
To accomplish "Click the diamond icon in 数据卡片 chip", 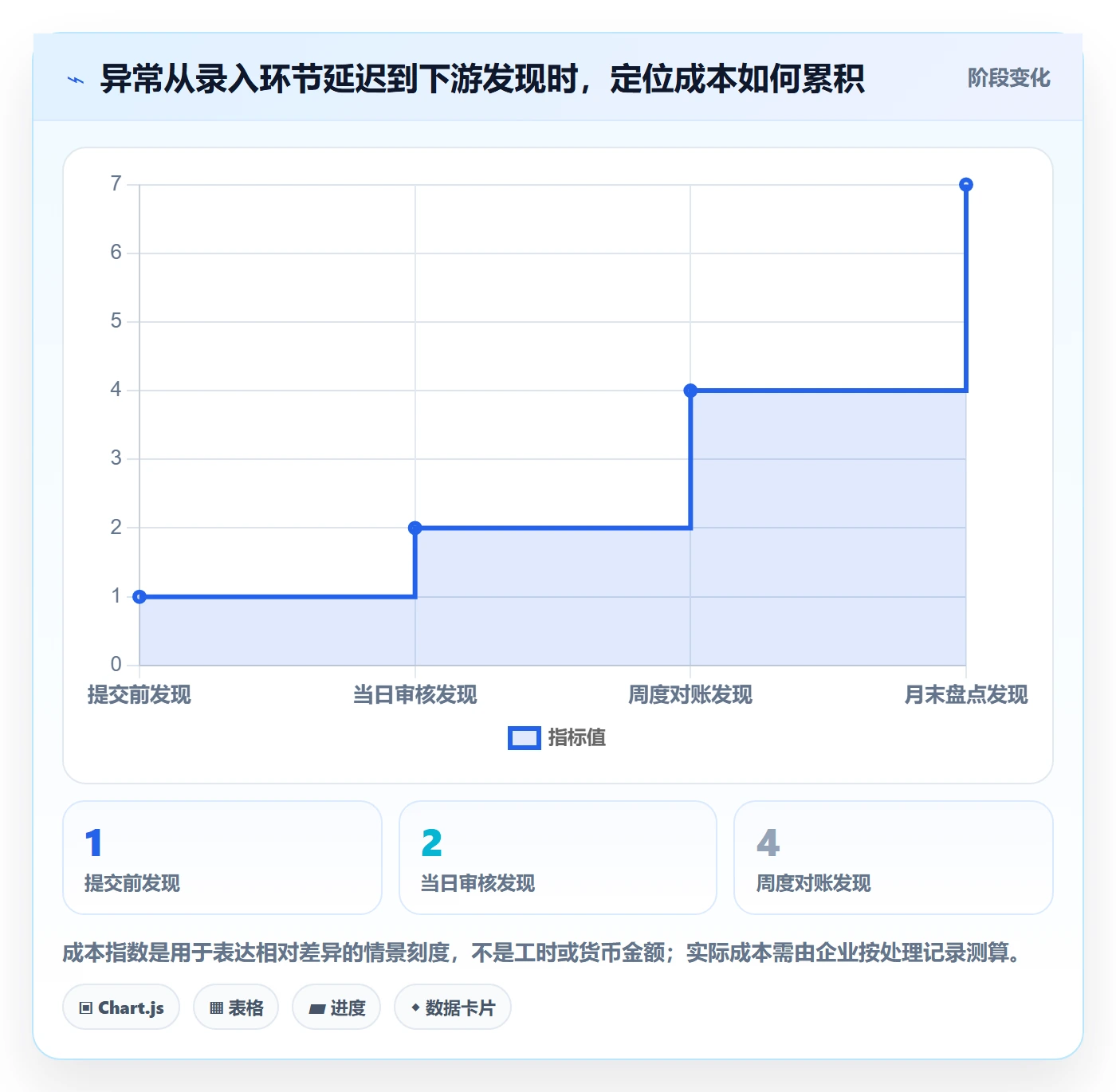I will tap(415, 1008).
